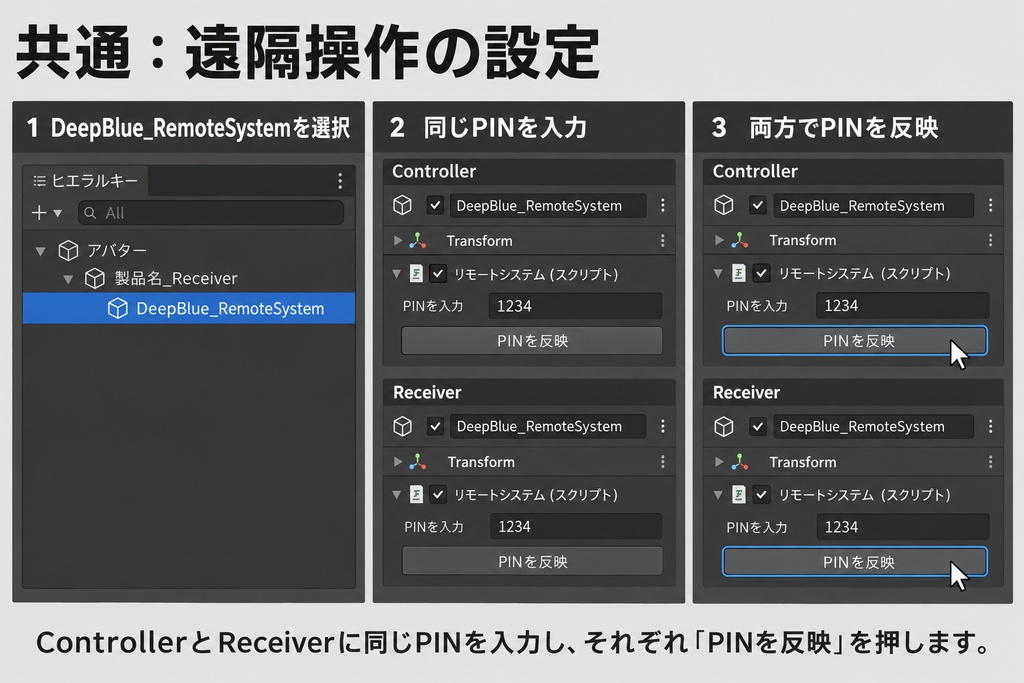Collapse the リモートシステム script in step 3 Receiver

(x=718, y=494)
